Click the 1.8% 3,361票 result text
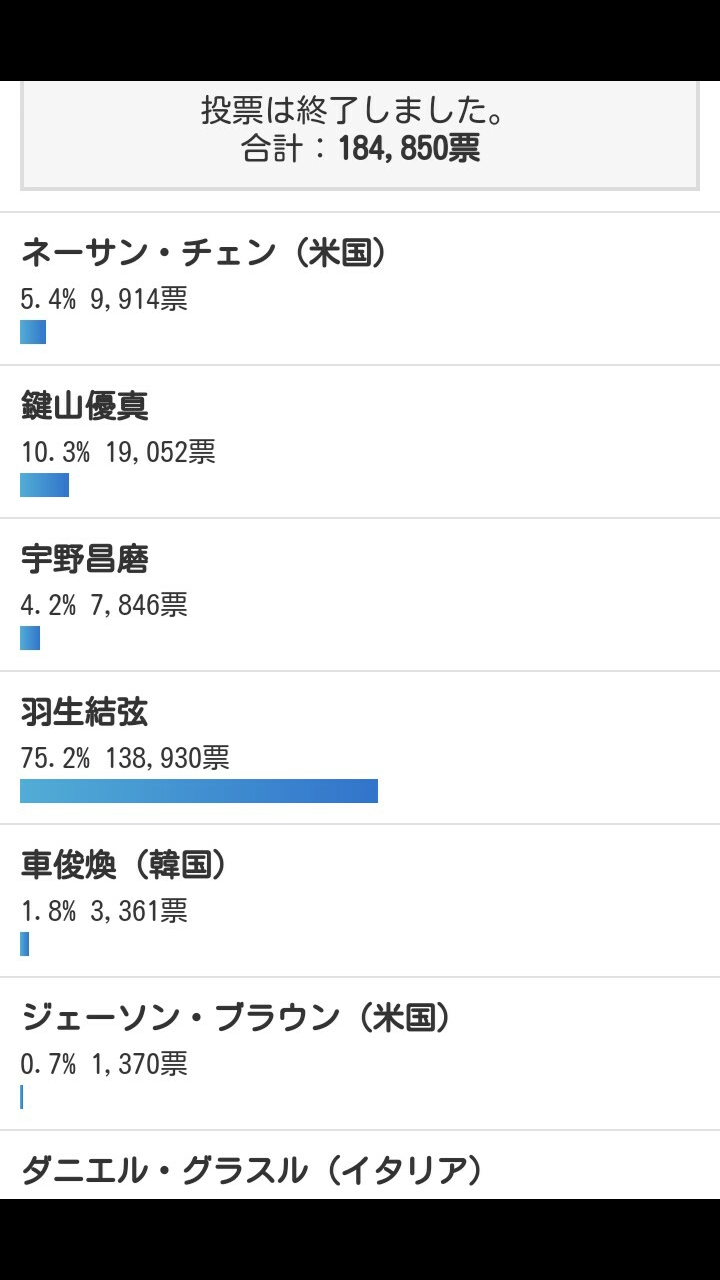This screenshot has height=1280, width=720. [x=104, y=911]
